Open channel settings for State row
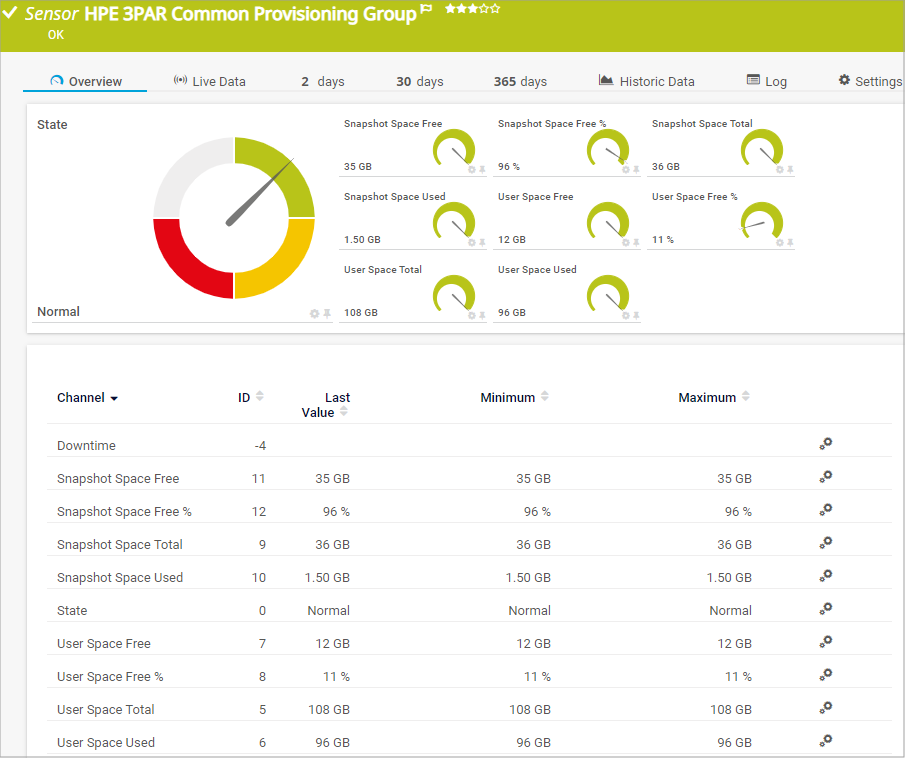Viewport: 905px width, 758px height. coord(825,610)
